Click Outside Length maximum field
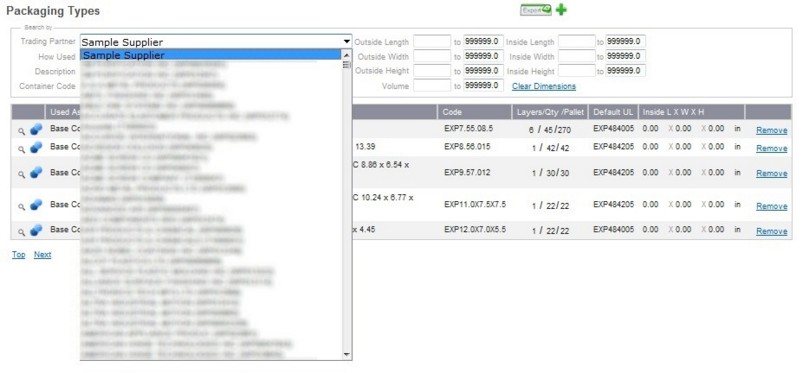 483,42
